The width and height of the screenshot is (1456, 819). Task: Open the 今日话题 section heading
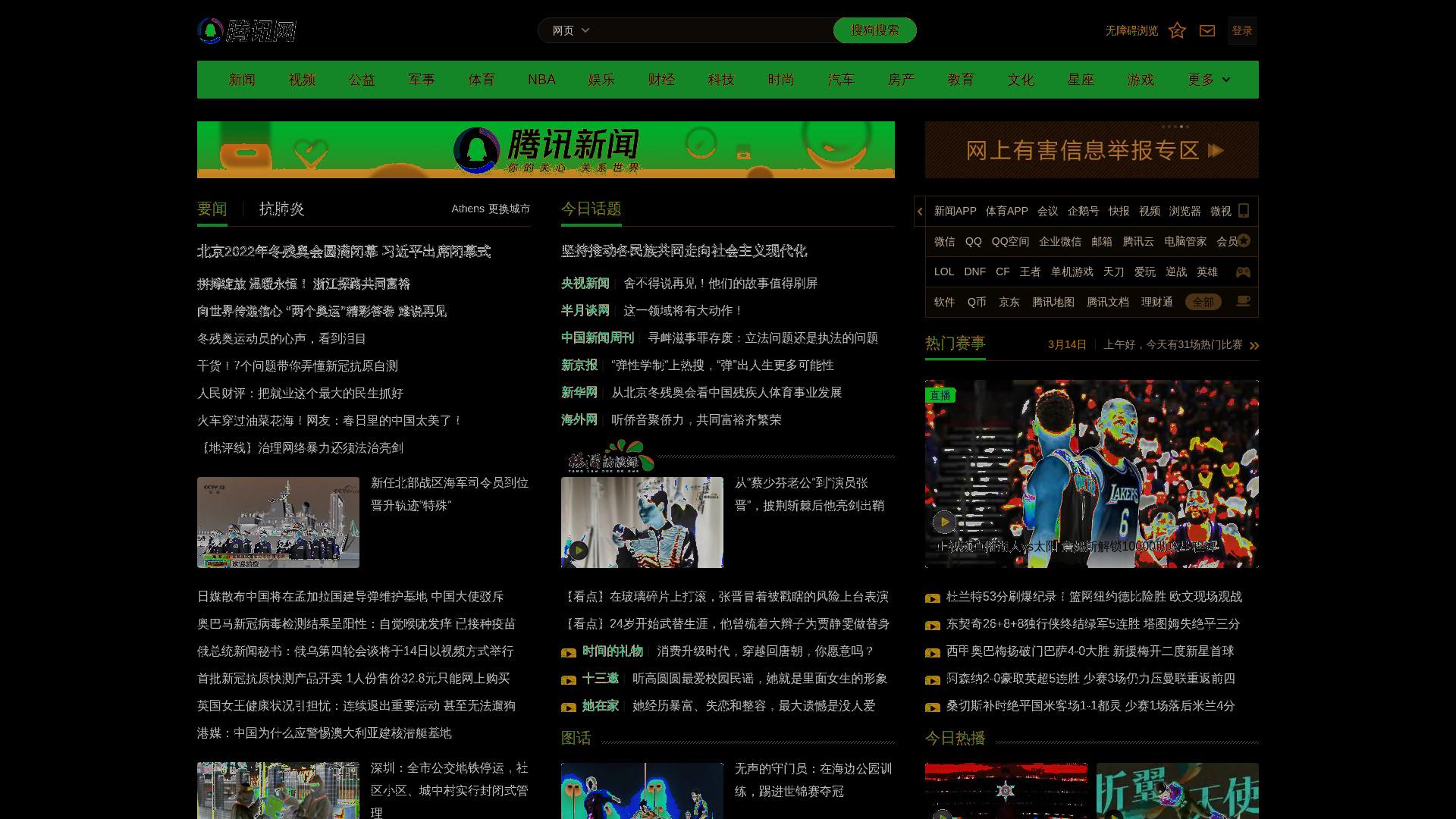591,209
